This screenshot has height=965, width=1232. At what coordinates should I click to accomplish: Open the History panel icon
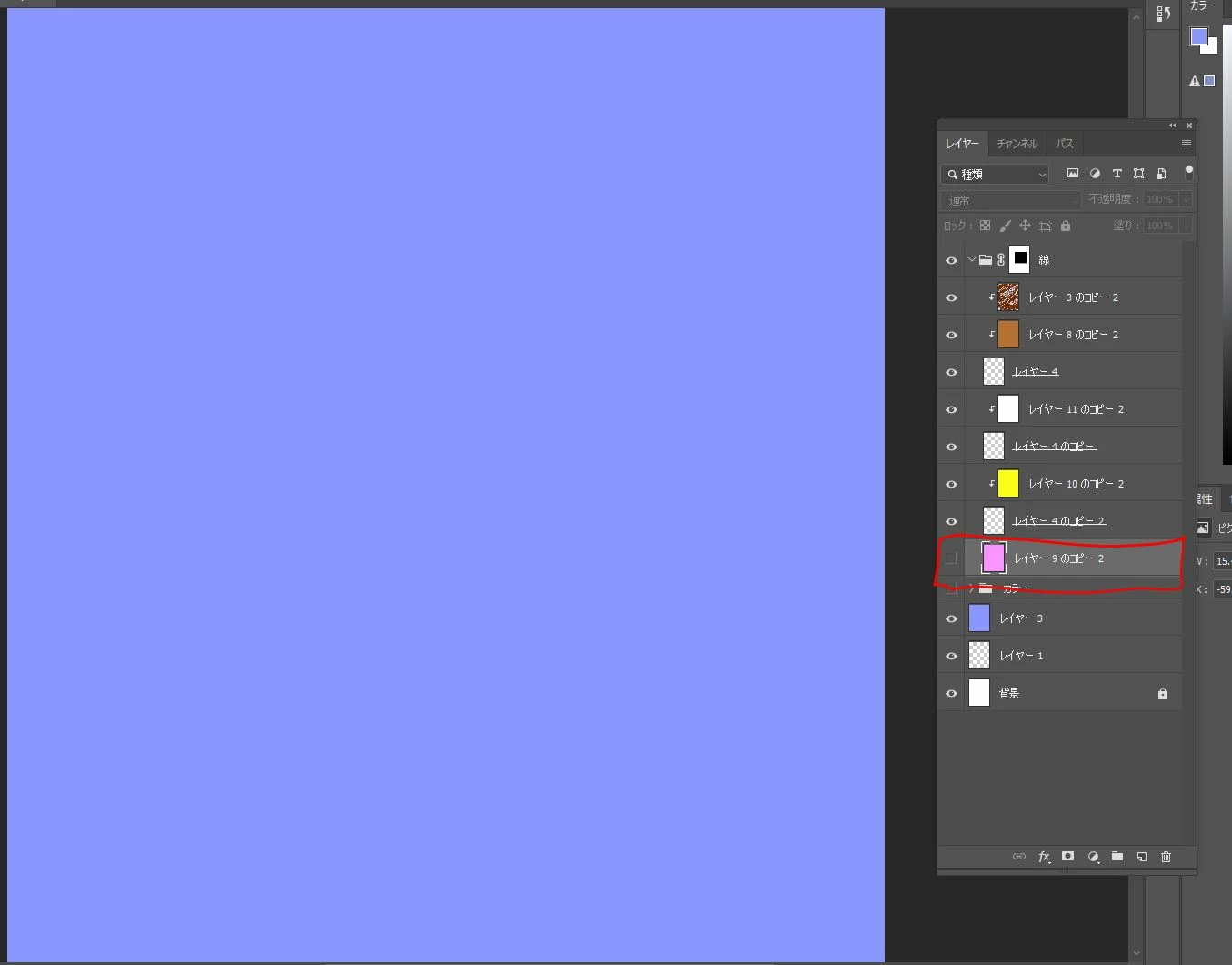coord(1163,14)
